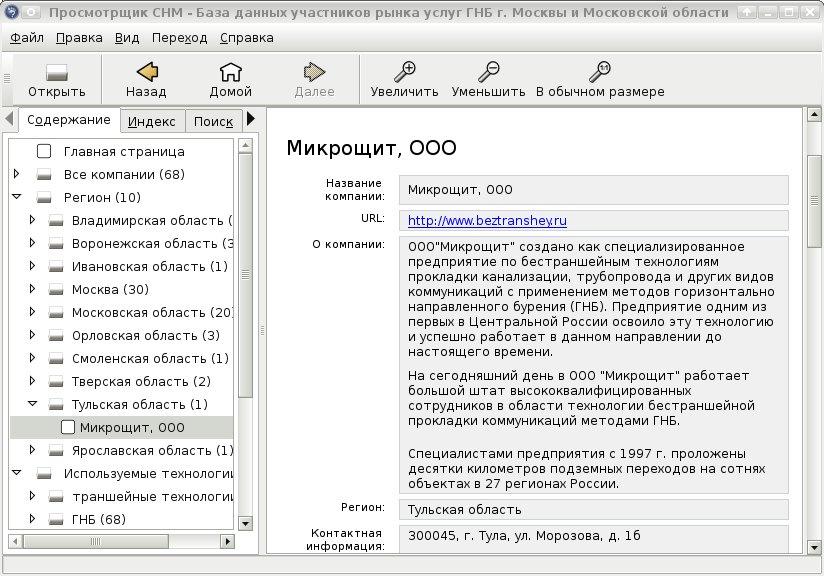Switch to the Поиск tab

point(213,121)
